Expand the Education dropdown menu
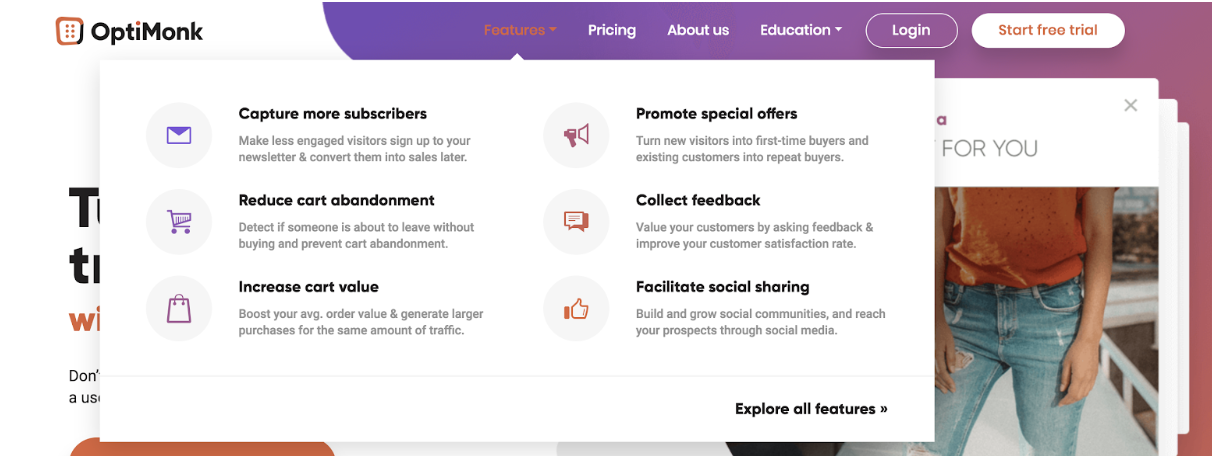This screenshot has height=456, width=1212. click(x=800, y=30)
